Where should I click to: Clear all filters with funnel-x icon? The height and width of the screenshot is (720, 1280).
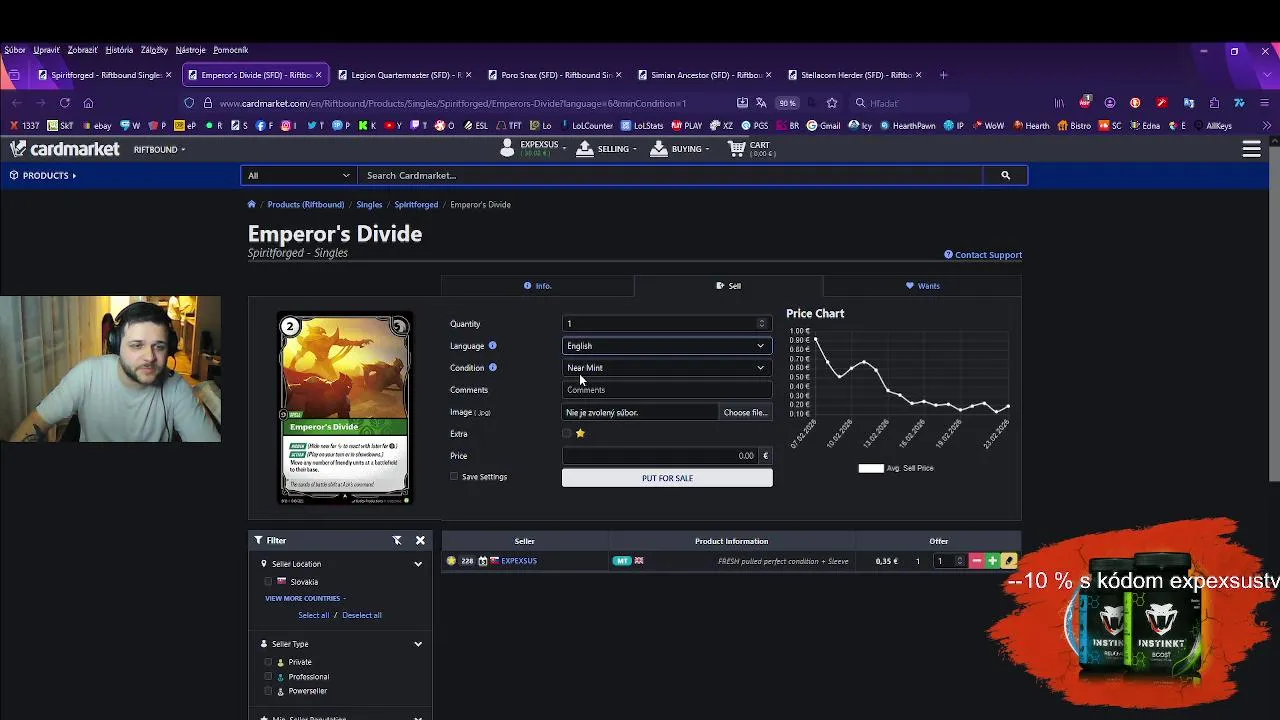[397, 540]
